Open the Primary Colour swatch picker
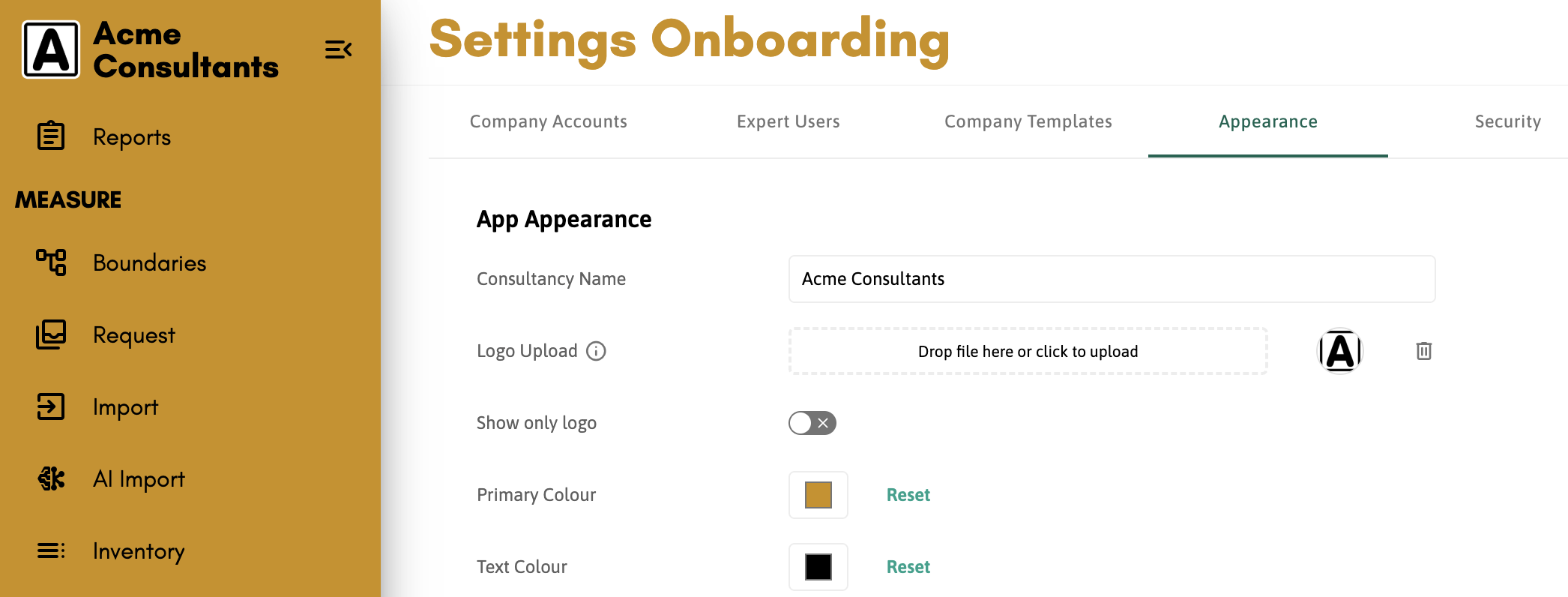Viewport: 1568px width, 597px height. point(818,495)
